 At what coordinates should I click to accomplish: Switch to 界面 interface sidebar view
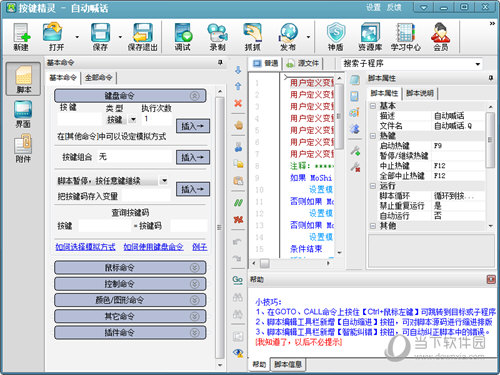coord(23,114)
